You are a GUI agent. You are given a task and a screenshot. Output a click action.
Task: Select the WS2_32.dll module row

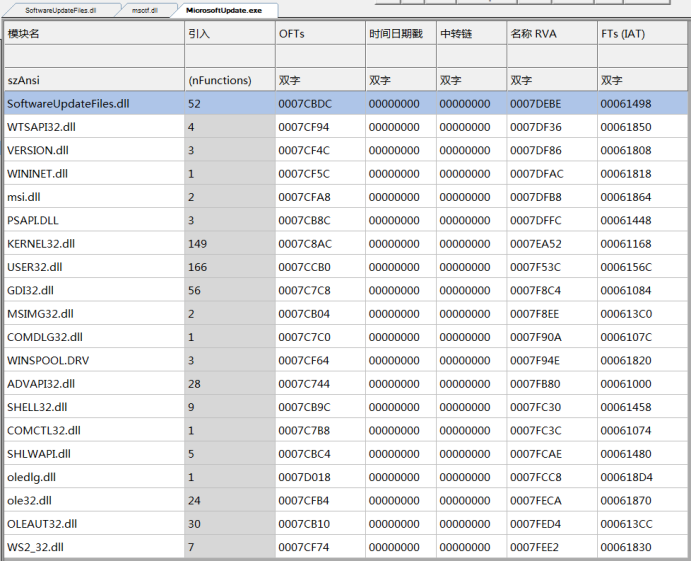pyautogui.click(x=346, y=547)
